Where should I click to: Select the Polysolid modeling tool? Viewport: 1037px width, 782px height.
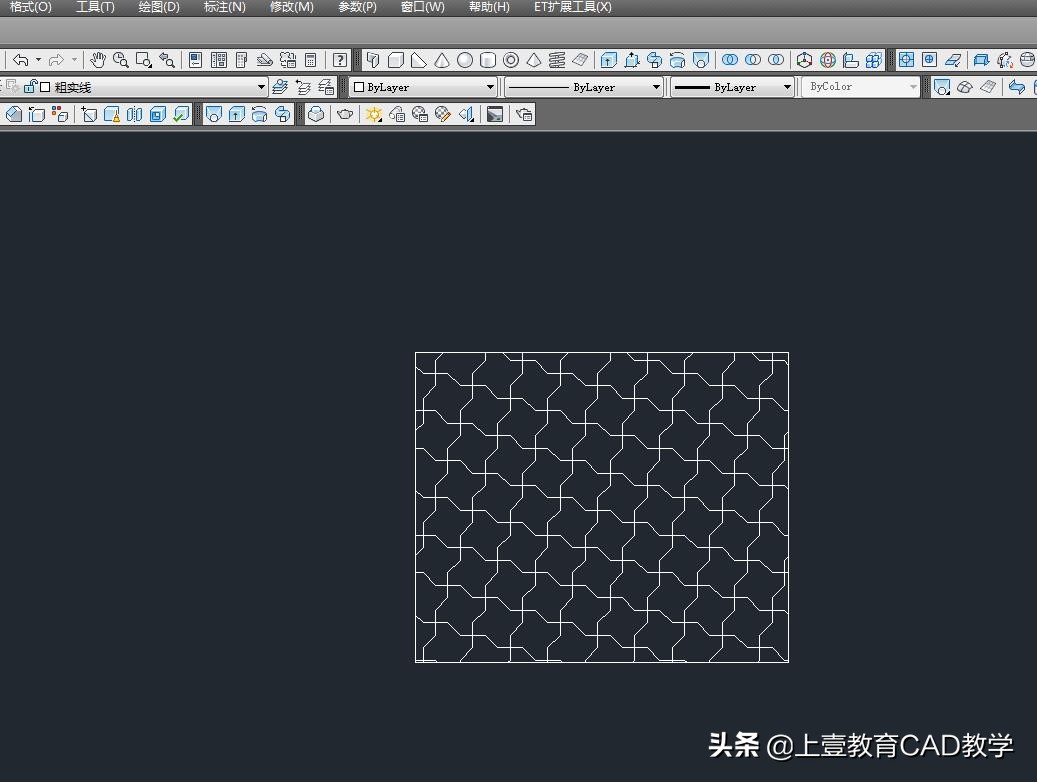tap(373, 60)
